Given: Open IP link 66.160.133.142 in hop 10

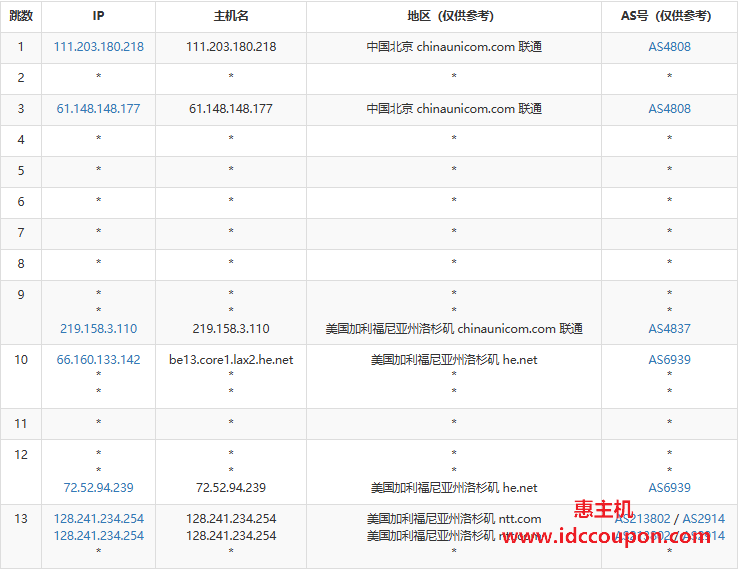Looking at the screenshot, I should coord(98,360).
